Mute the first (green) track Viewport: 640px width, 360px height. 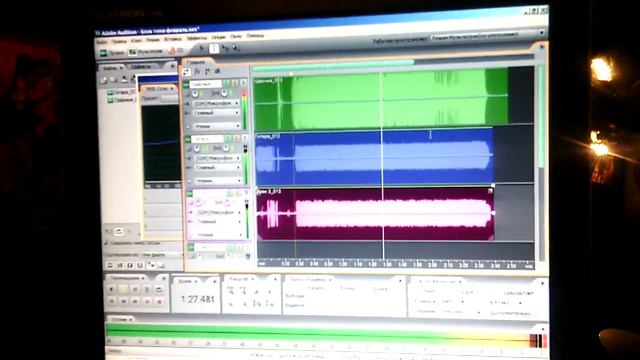227,83
